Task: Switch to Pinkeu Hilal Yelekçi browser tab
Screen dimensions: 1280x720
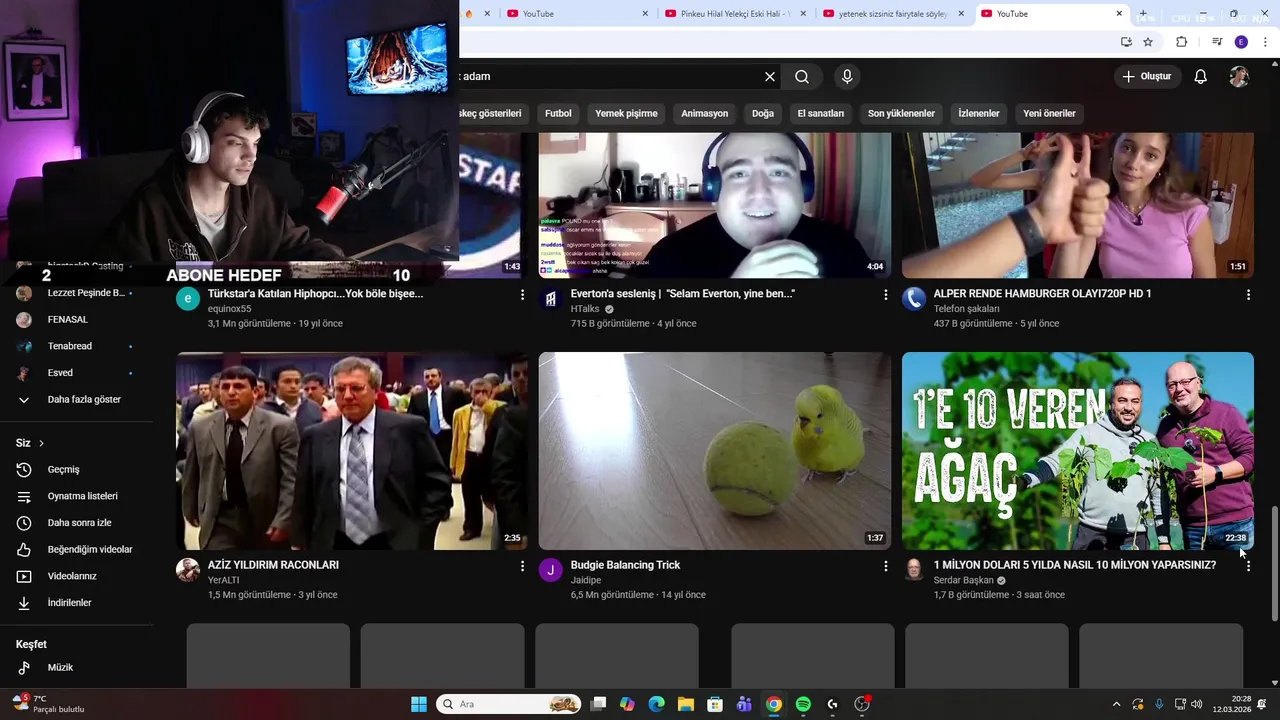Action: [735, 14]
